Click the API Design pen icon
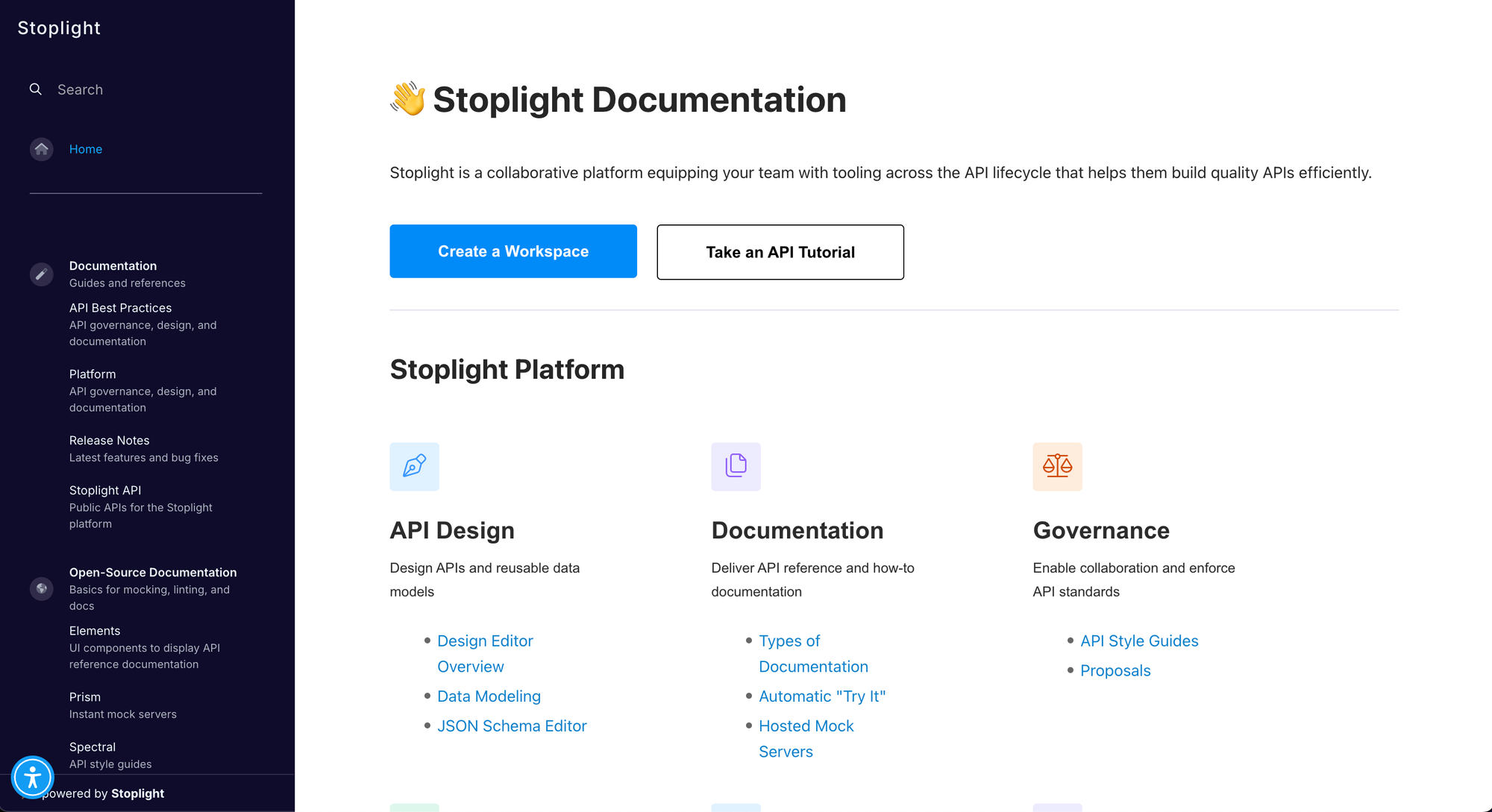1492x812 pixels. (414, 467)
